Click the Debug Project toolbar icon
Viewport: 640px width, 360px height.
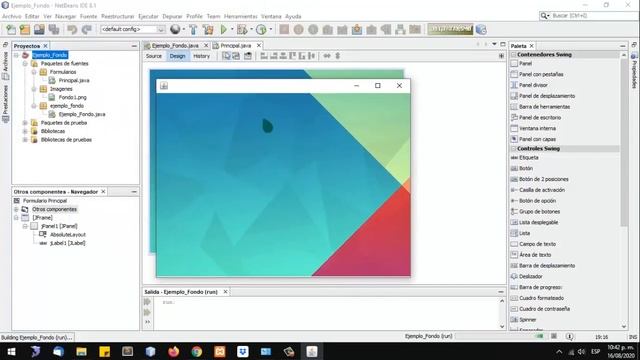[242, 29]
